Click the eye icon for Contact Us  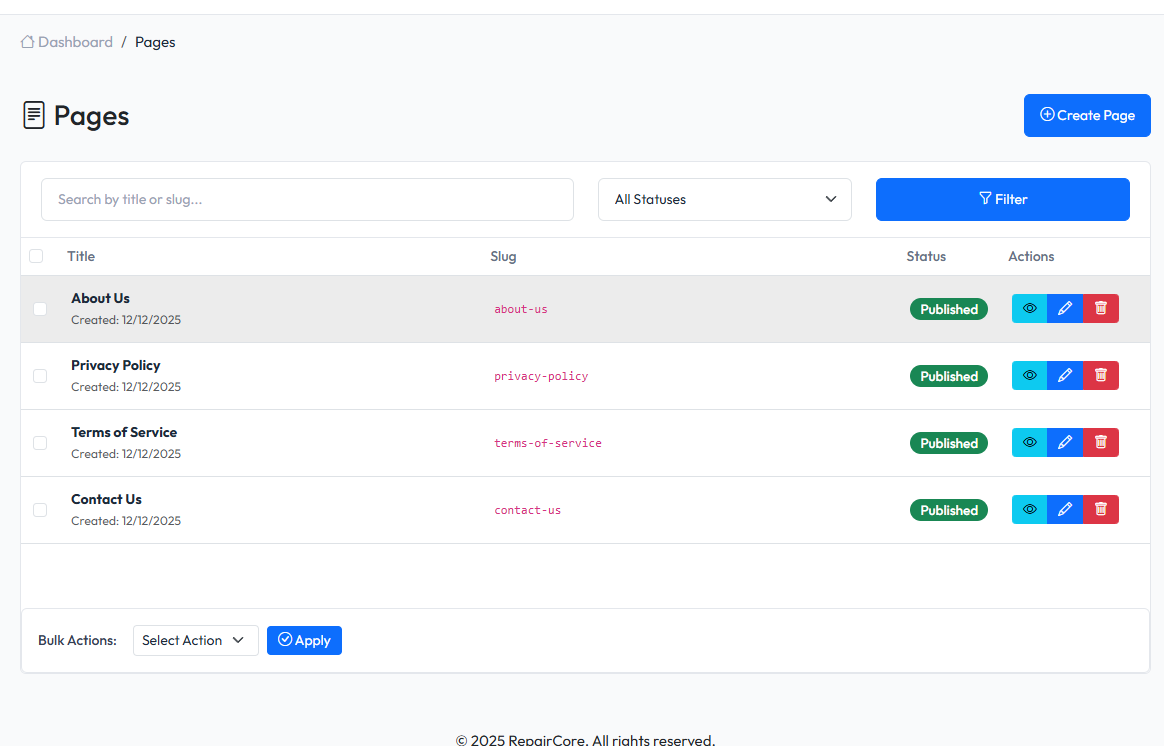click(x=1029, y=509)
